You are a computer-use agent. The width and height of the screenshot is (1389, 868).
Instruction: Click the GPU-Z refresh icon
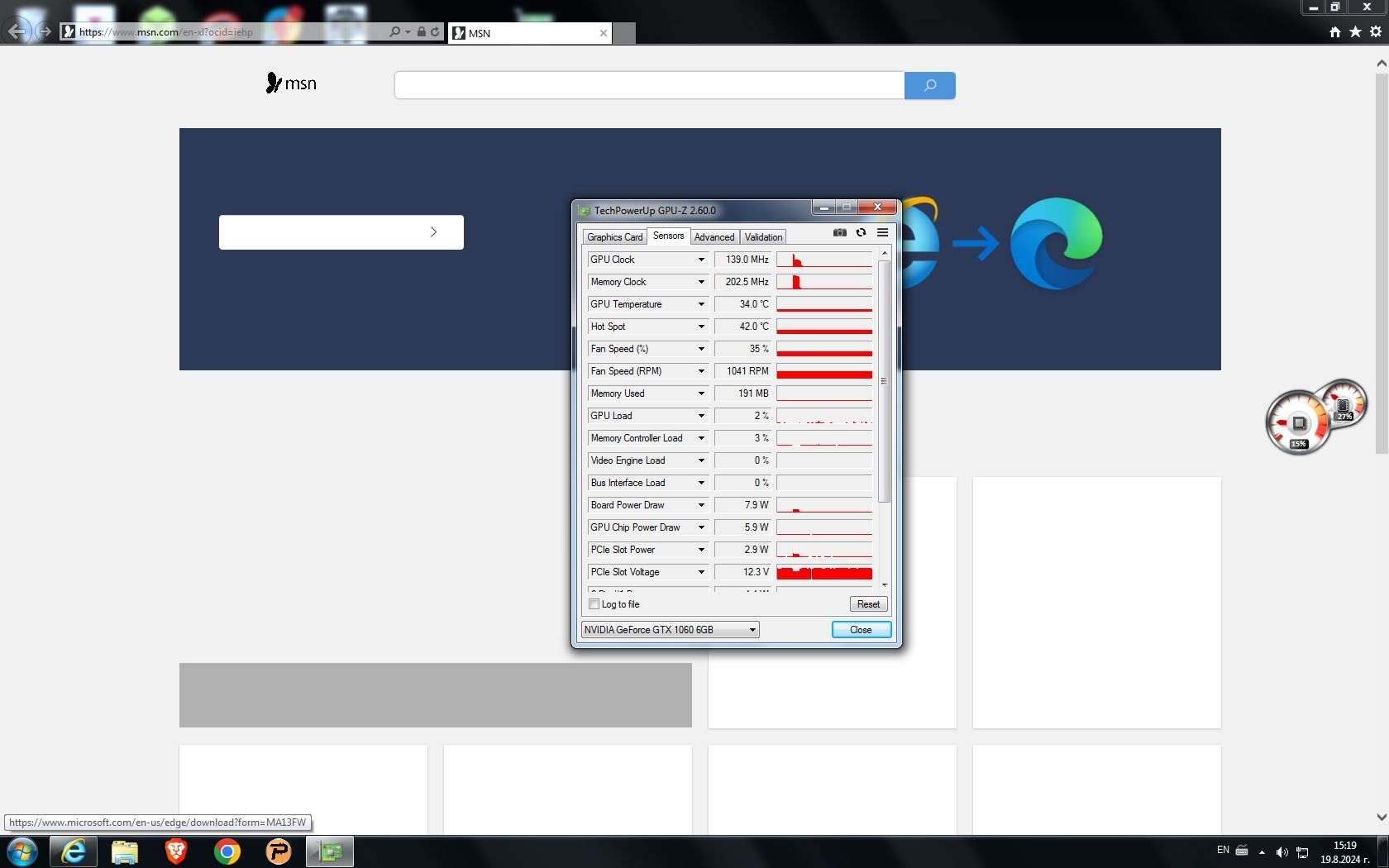tap(861, 233)
